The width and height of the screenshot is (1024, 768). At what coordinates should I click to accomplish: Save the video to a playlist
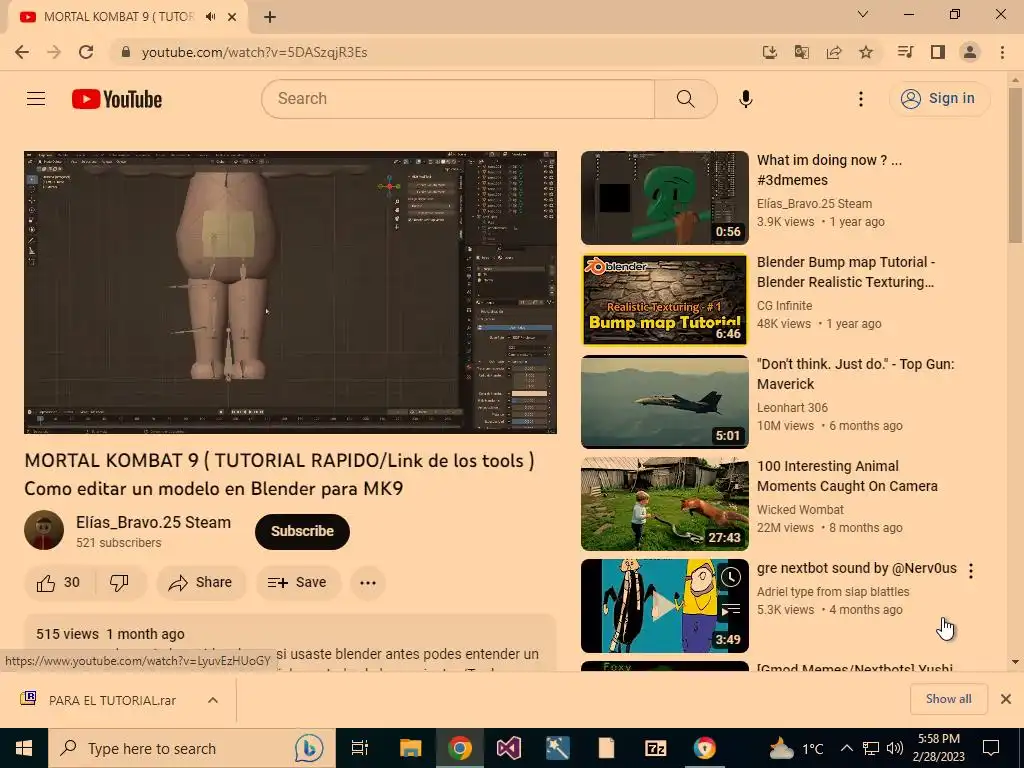297,583
